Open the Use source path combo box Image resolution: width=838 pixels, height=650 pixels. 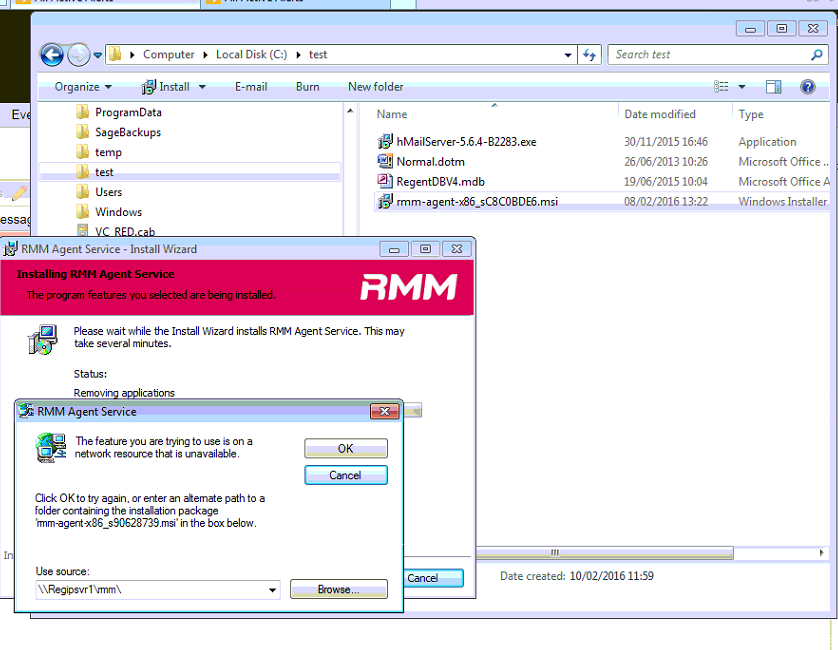158,590
